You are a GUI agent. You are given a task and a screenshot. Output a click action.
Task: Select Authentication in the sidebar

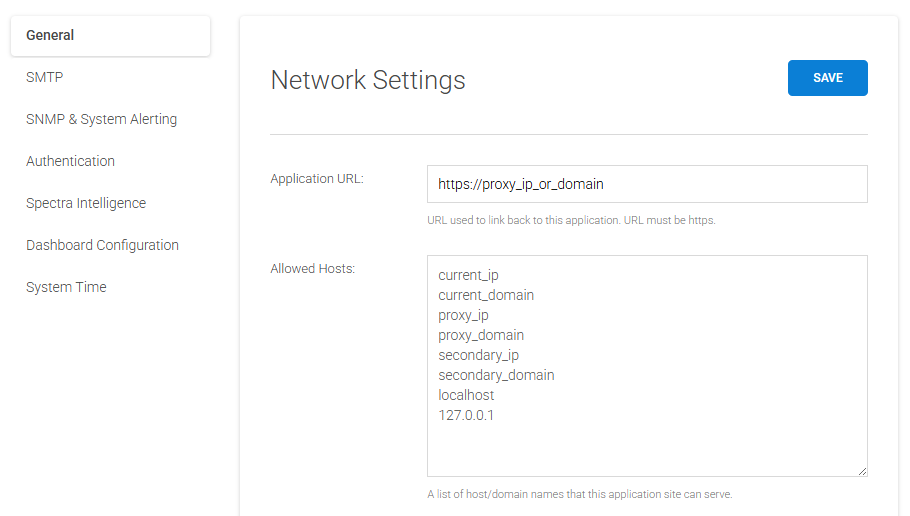70,161
